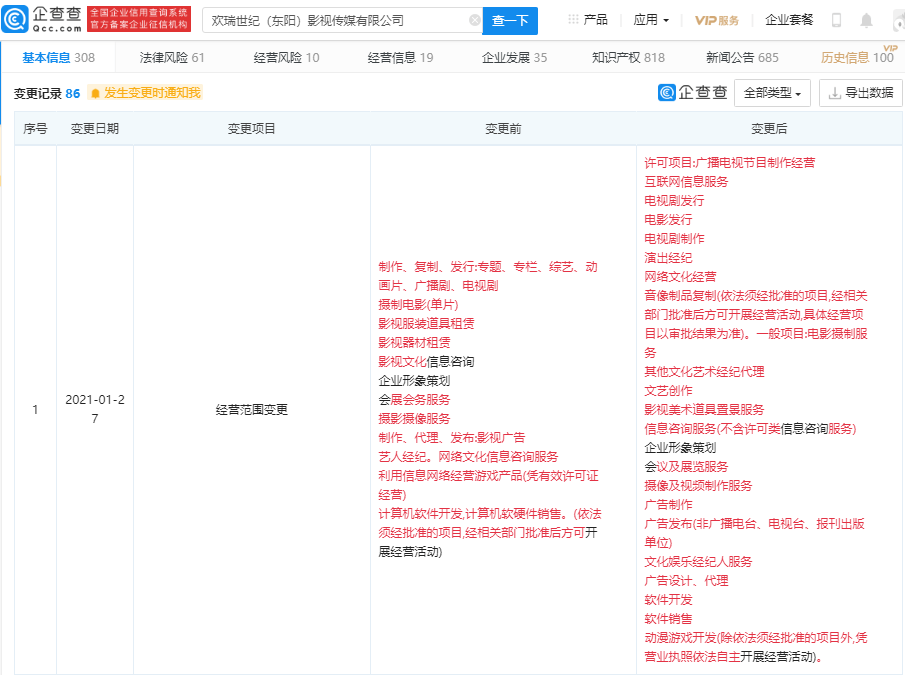Click the 企查查 logo beside 全部类型
Viewport: 905px width, 675px height.
click(693, 92)
